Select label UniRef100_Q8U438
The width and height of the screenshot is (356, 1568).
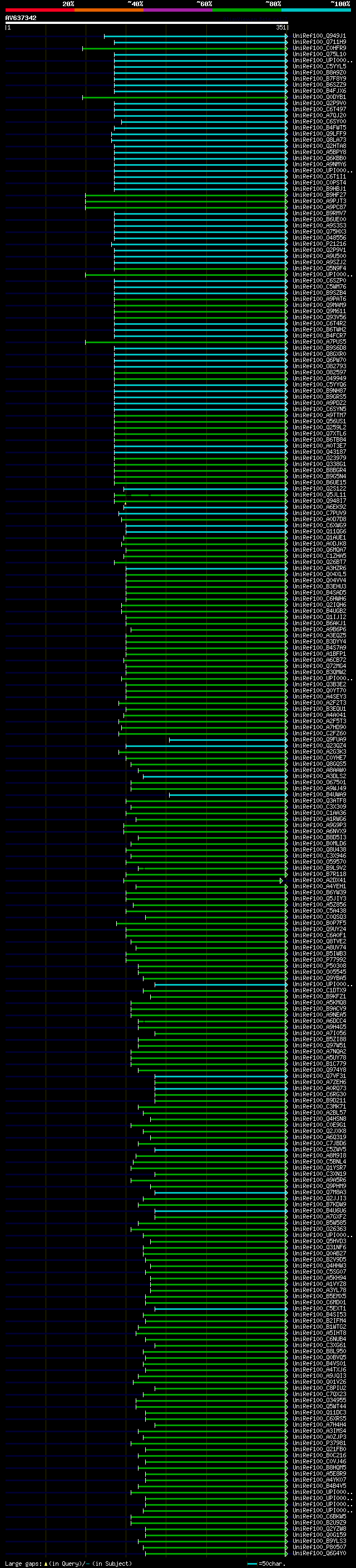coord(319,850)
